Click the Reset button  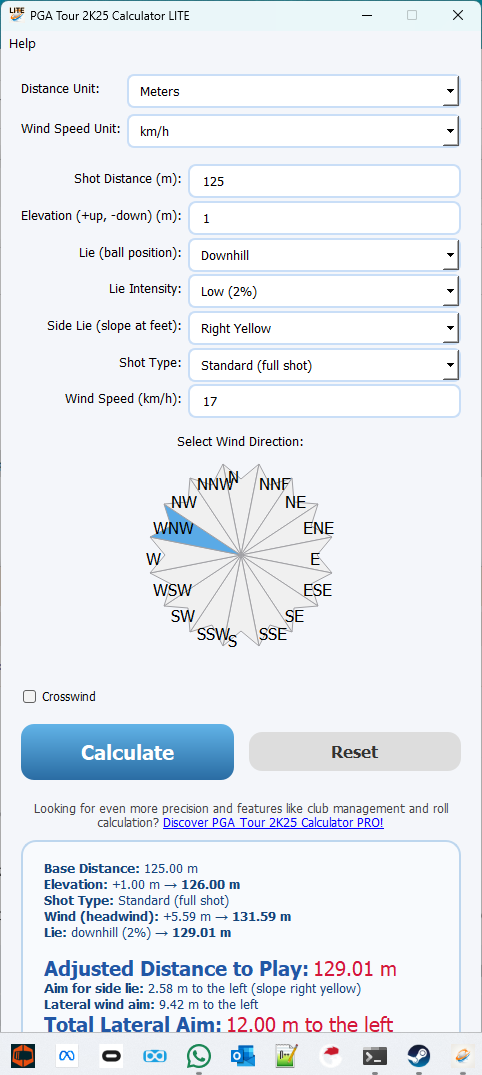[354, 752]
